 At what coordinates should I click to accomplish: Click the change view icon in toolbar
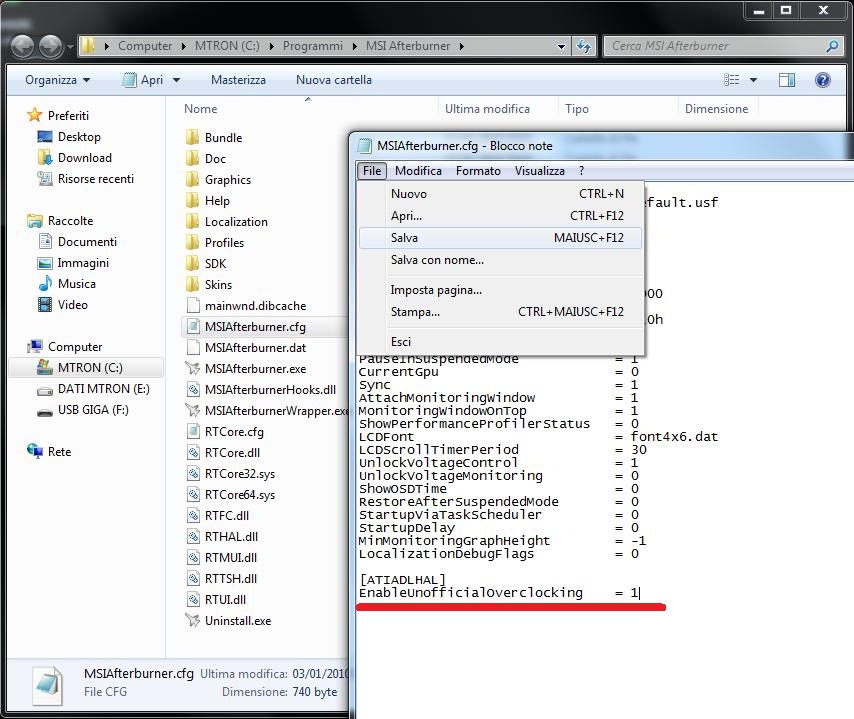click(731, 80)
